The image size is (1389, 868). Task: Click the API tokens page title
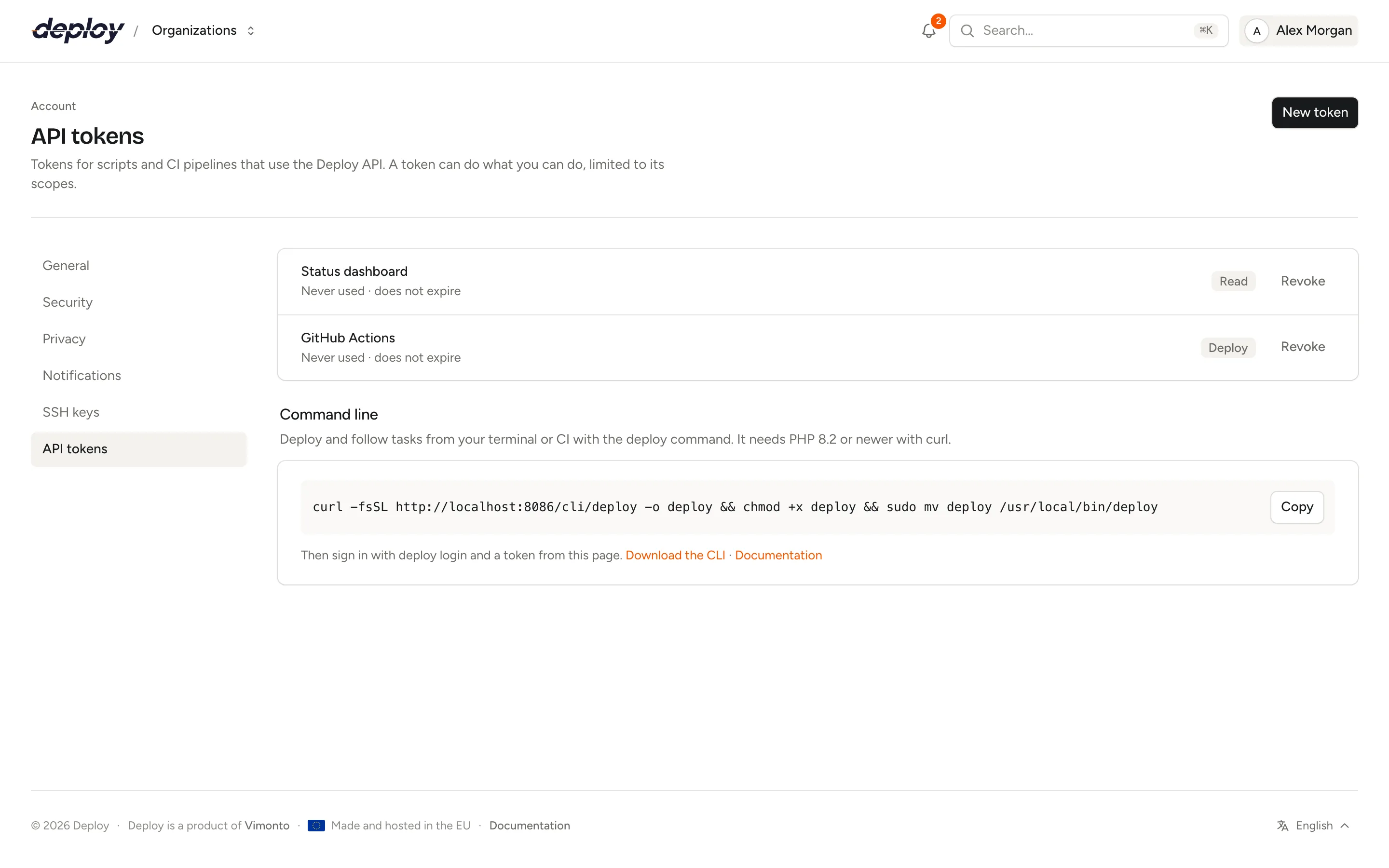(x=87, y=136)
